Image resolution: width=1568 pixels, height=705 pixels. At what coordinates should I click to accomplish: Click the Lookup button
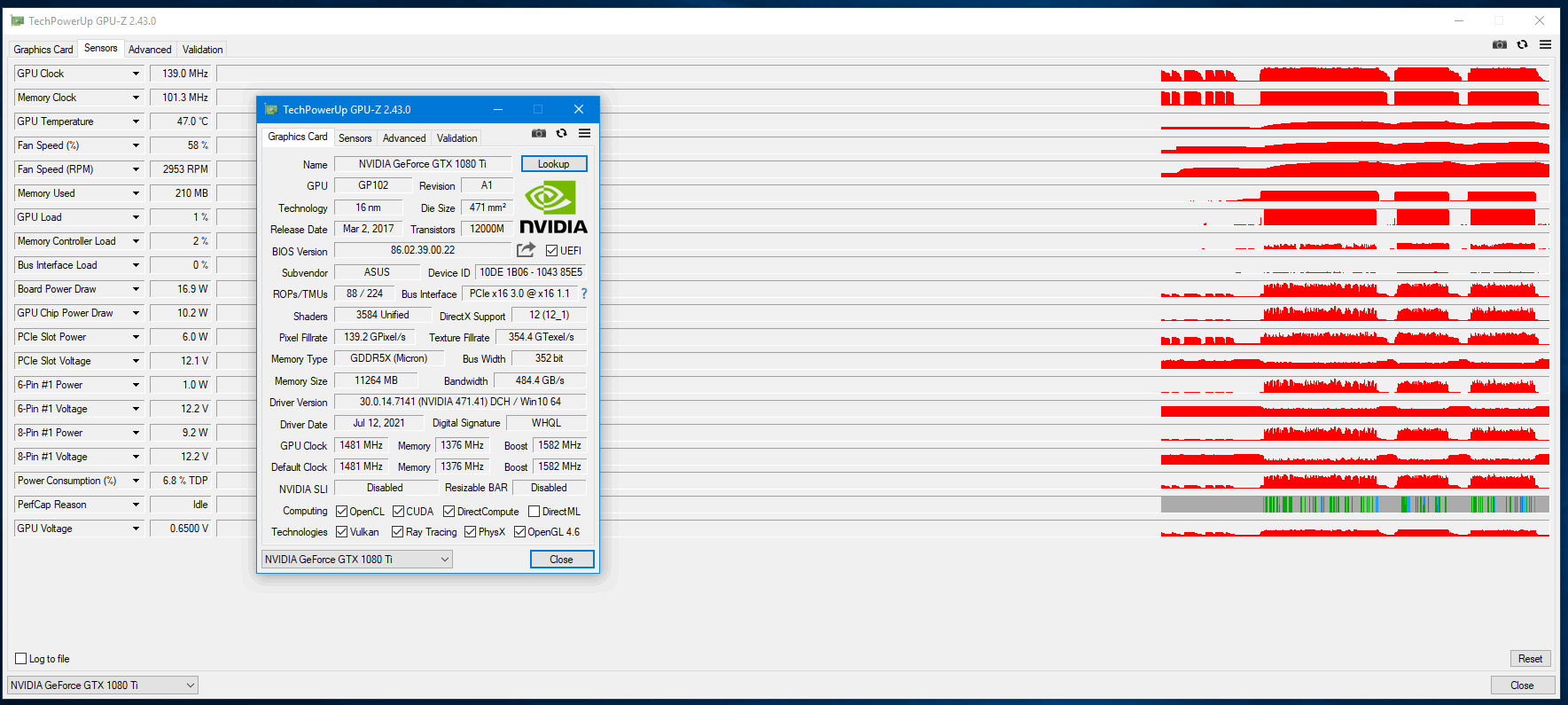tap(554, 164)
